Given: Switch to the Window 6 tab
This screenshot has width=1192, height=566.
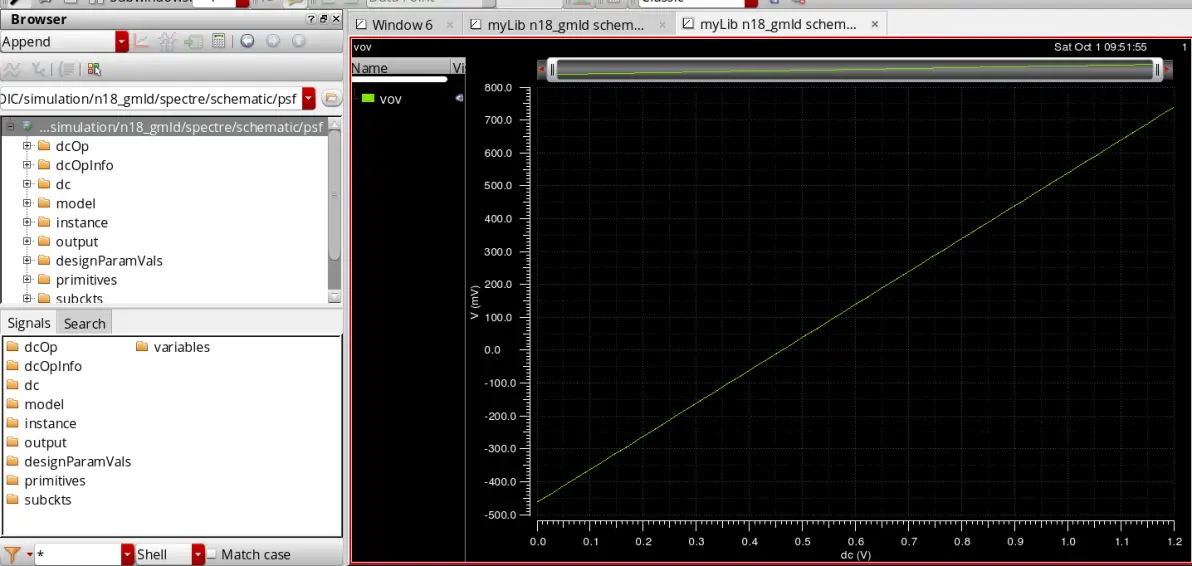Looking at the screenshot, I should [x=402, y=24].
